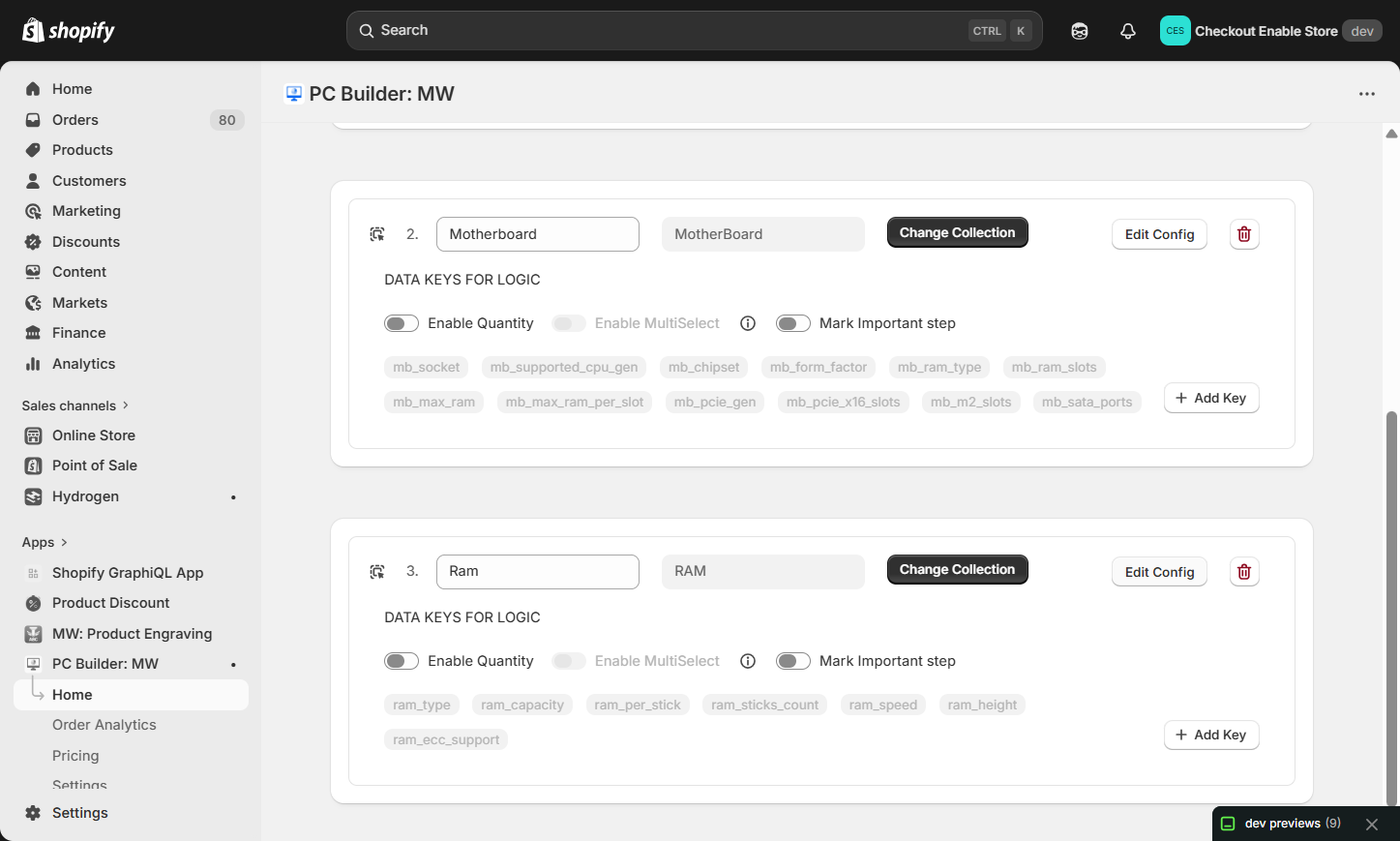Image resolution: width=1400 pixels, height=841 pixels.
Task: Click the Discounts icon in sidebar
Action: click(x=33, y=242)
